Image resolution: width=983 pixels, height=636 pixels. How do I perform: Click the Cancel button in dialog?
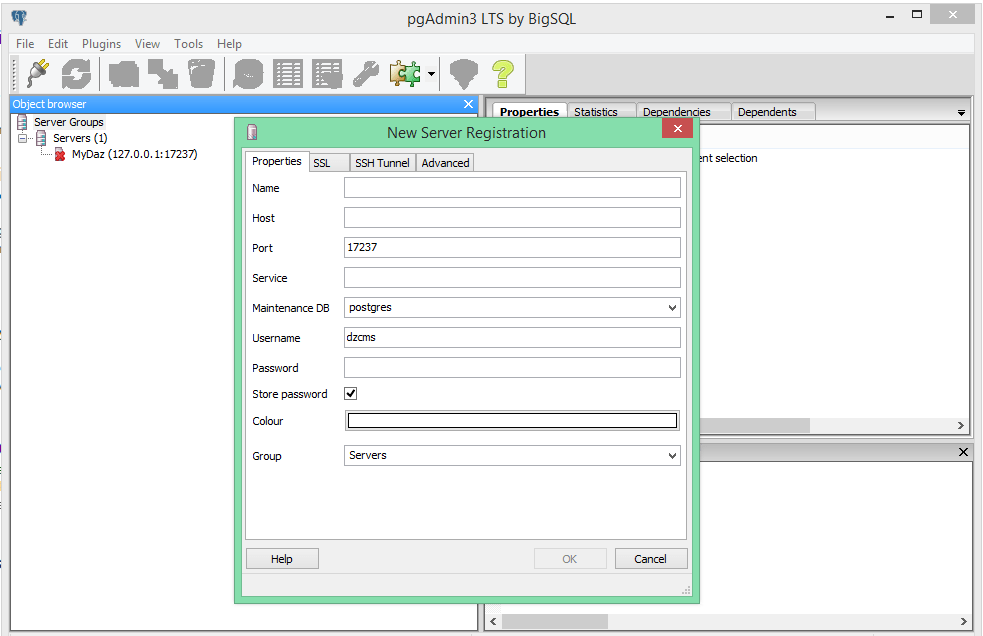(x=651, y=559)
